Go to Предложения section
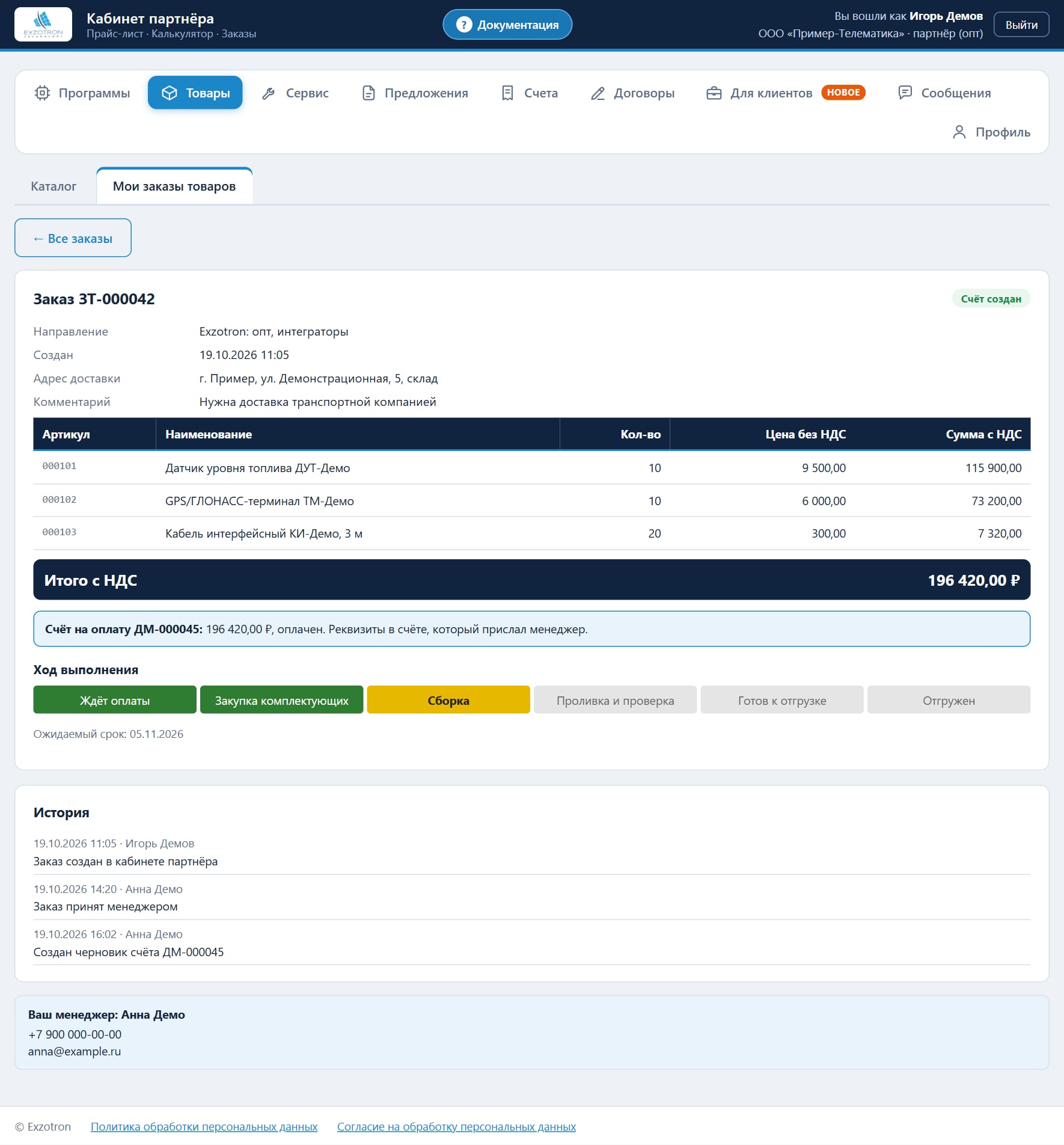The height and width of the screenshot is (1145, 1064). 415,93
